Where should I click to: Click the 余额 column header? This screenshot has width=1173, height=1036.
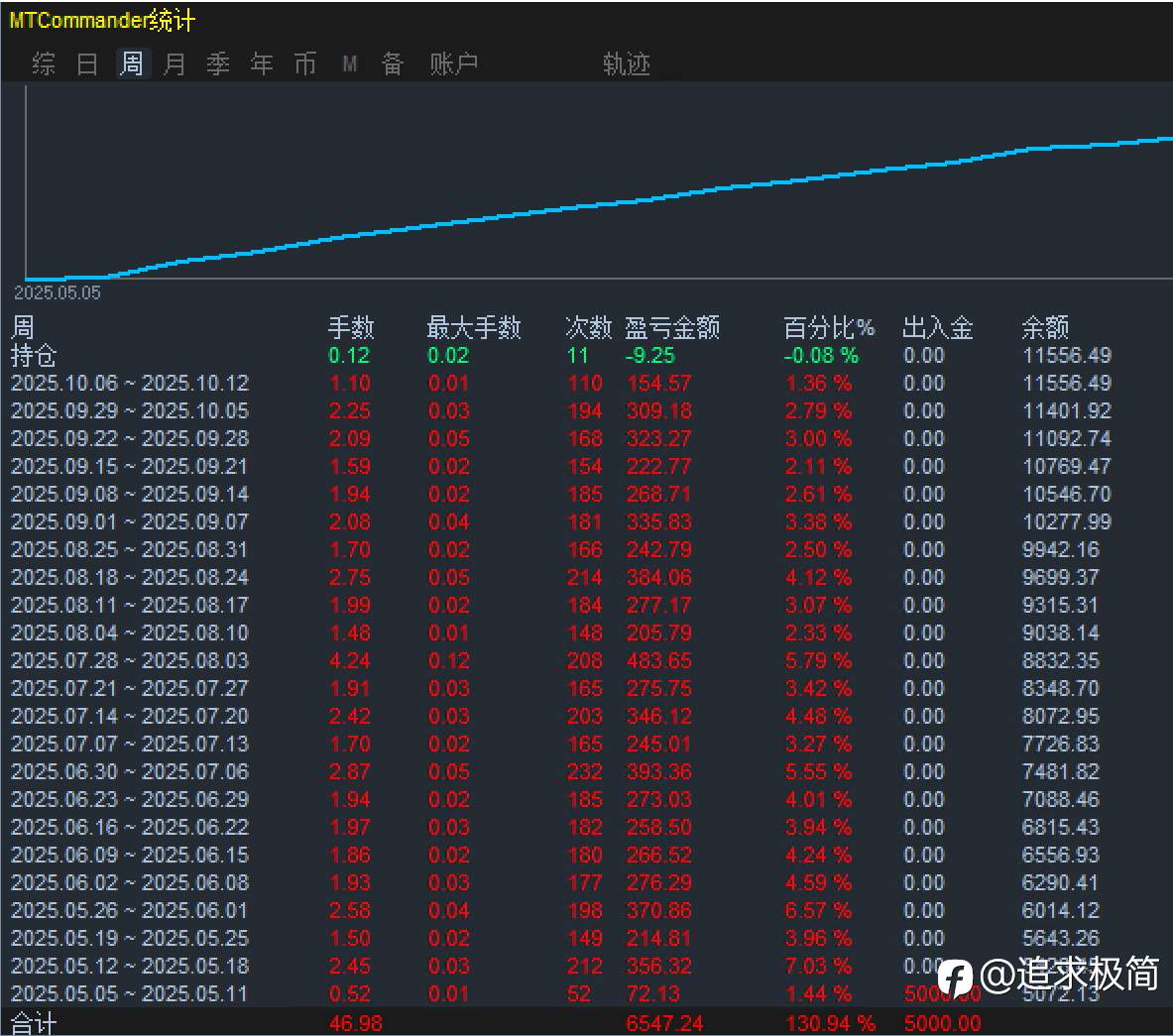[x=1045, y=327]
